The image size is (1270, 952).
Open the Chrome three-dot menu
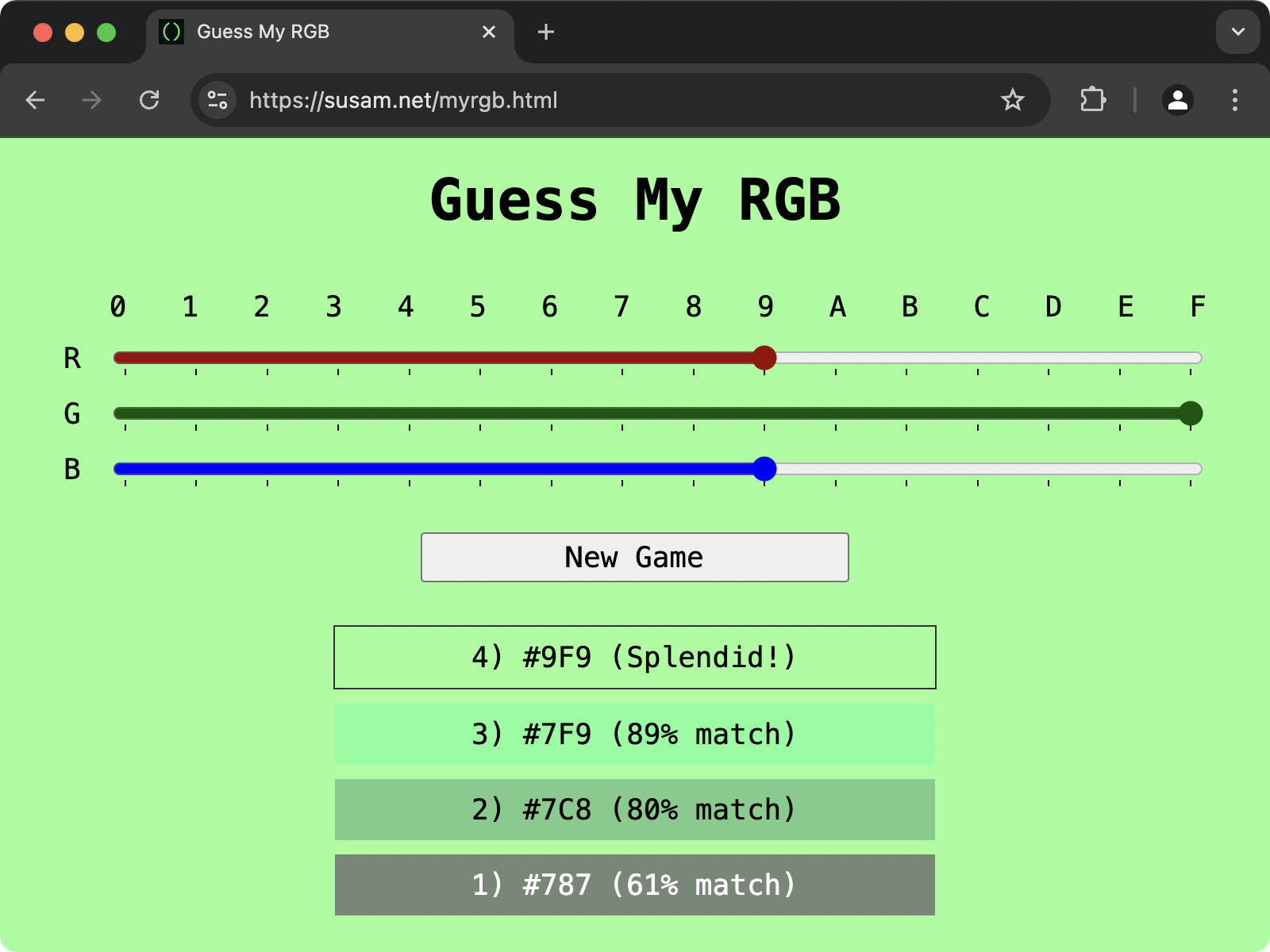1234,100
